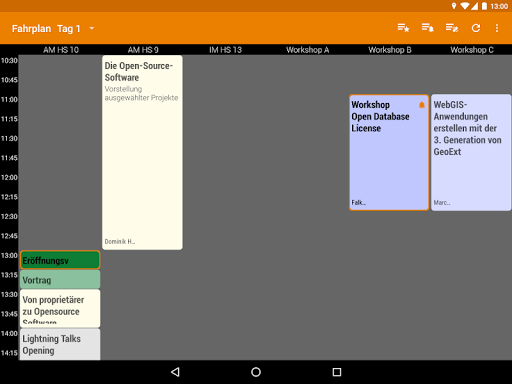Open WebGIS-Anwendungen GeoExt workshop session

point(471,153)
